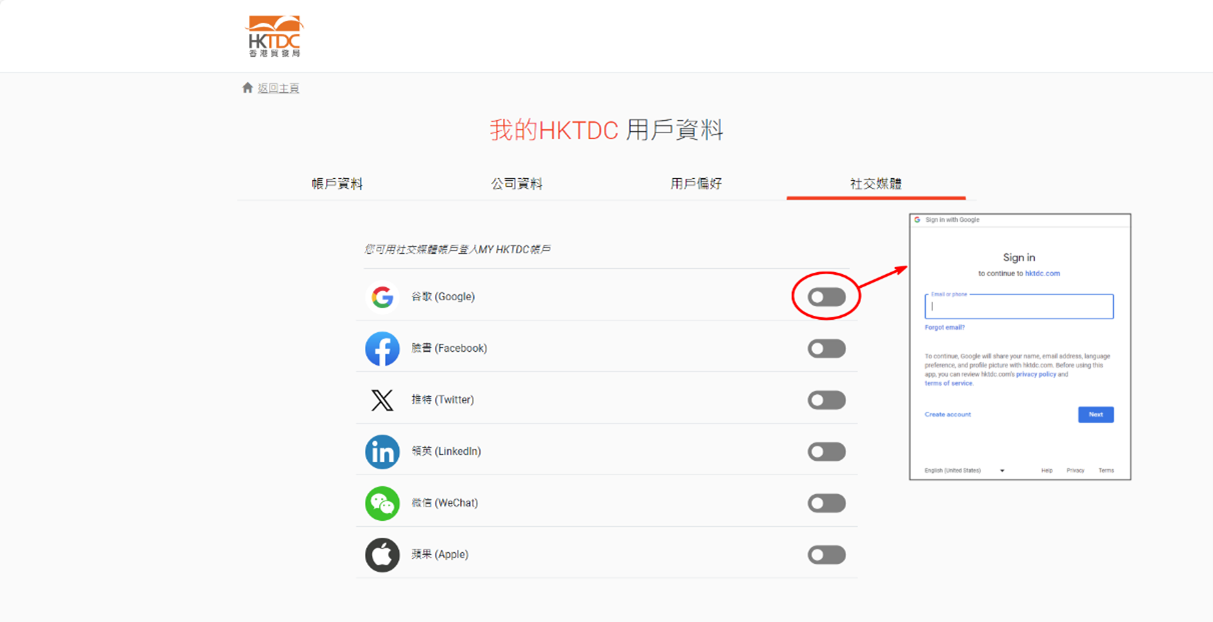Click Next in the Google sign-in window
The image size is (1213, 622).
point(1096,414)
